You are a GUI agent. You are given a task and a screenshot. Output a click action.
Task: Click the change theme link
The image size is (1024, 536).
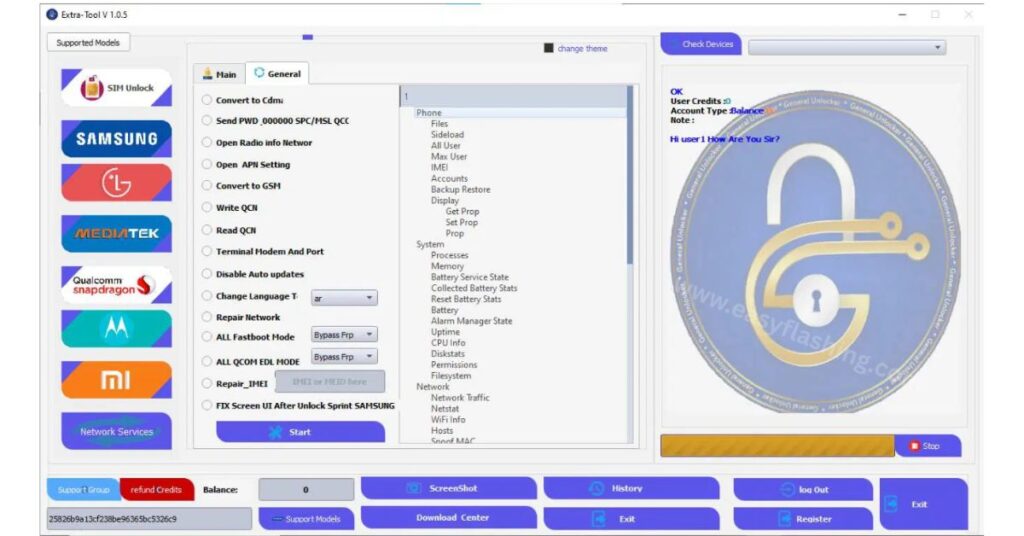click(x=583, y=48)
